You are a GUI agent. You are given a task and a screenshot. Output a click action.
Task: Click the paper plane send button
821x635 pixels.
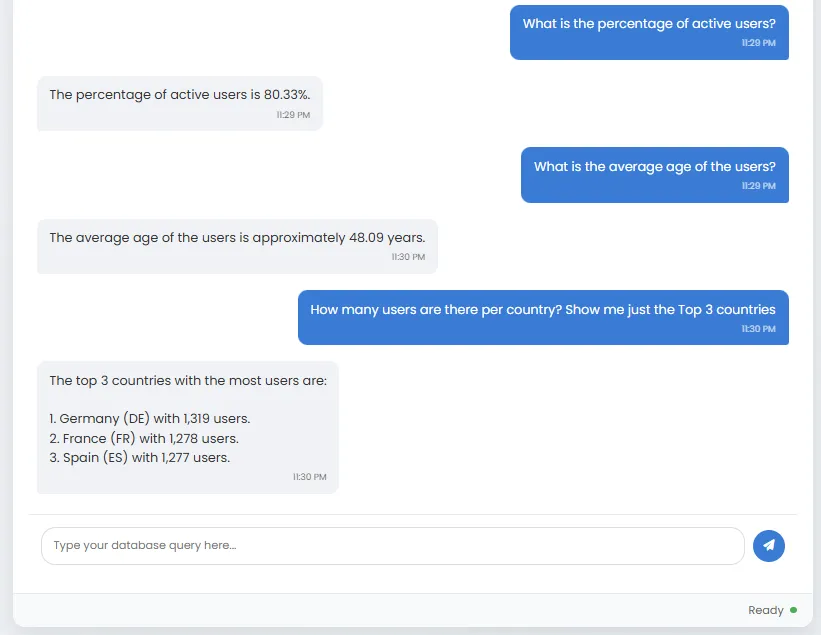[768, 545]
